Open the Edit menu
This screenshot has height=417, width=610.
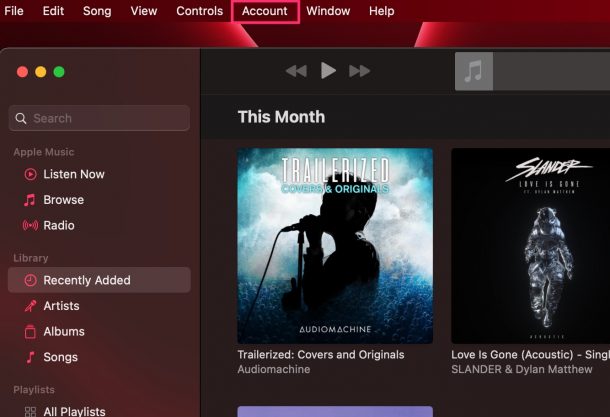click(x=53, y=11)
